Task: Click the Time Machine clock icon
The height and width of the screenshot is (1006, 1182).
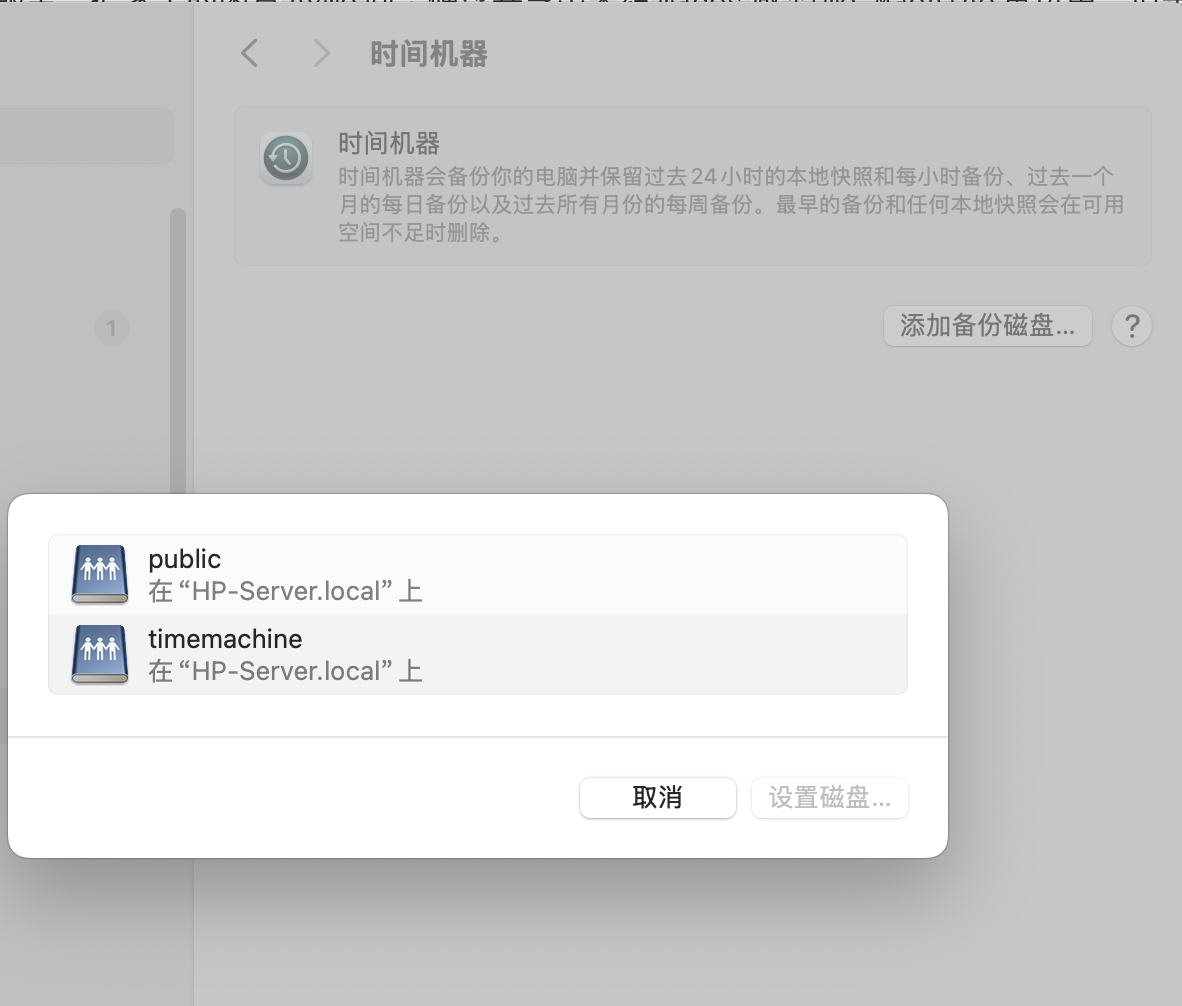Action: point(286,159)
